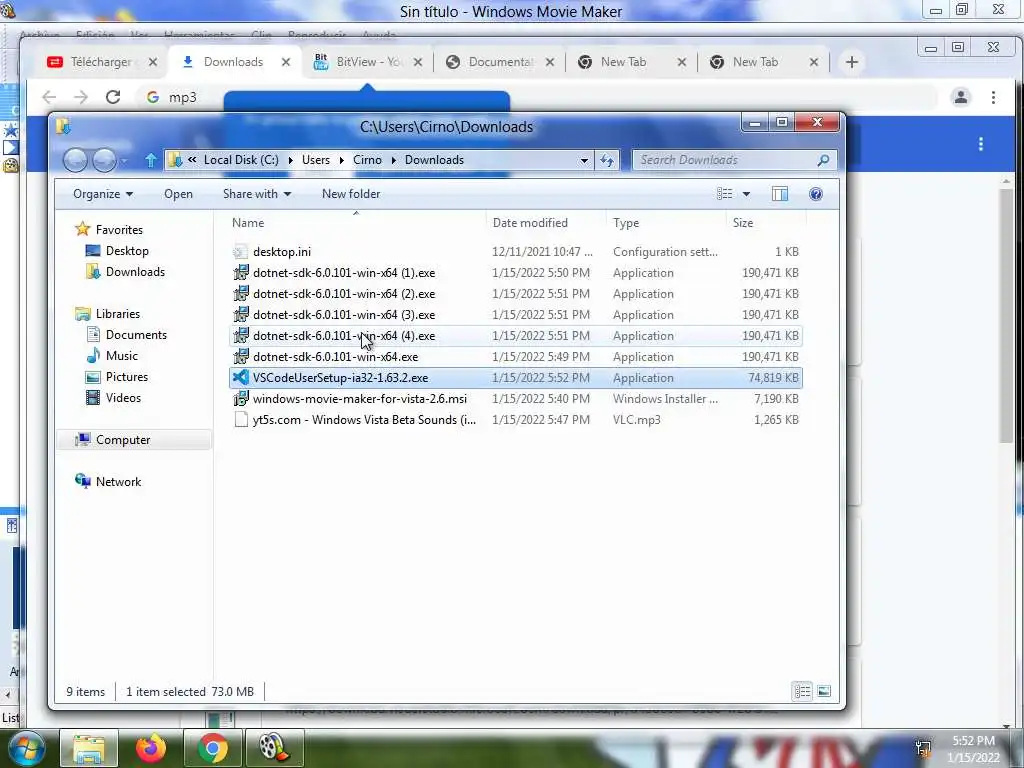Click the breadcrumb overflow chevrons
The image size is (1024, 768).
pos(192,160)
